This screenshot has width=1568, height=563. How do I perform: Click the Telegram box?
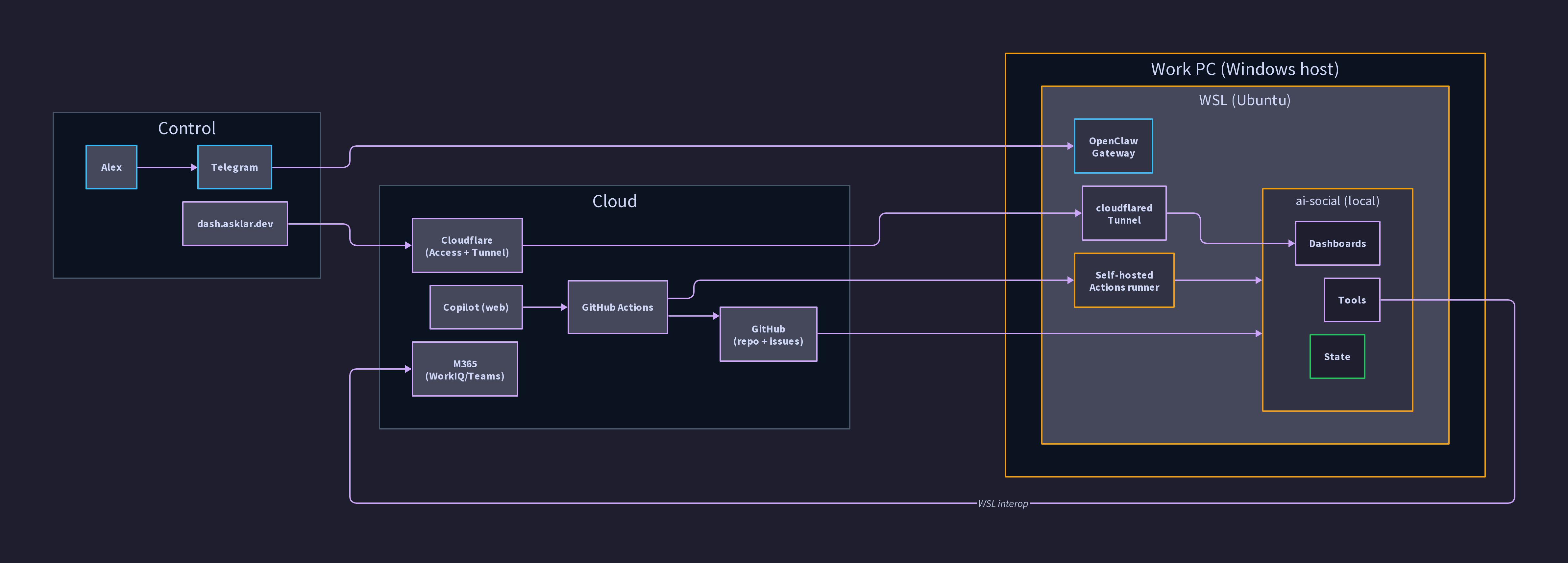(234, 167)
